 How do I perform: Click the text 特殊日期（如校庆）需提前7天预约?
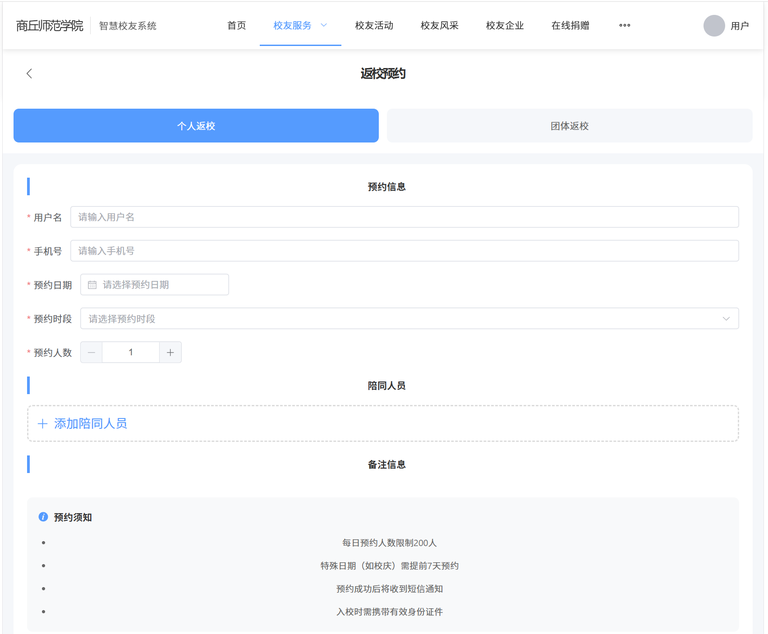tap(389, 566)
